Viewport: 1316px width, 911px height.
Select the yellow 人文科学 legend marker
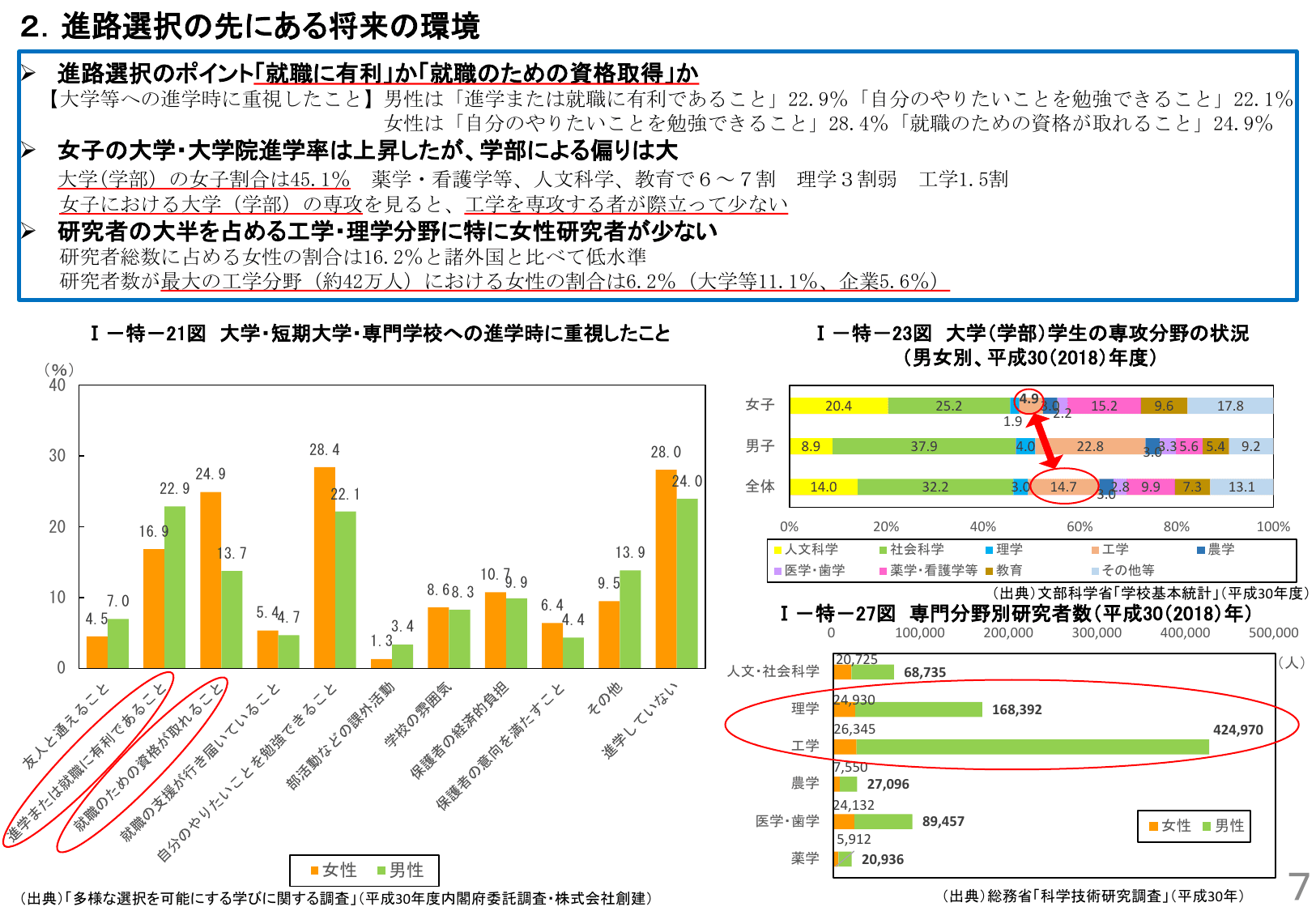(777, 549)
